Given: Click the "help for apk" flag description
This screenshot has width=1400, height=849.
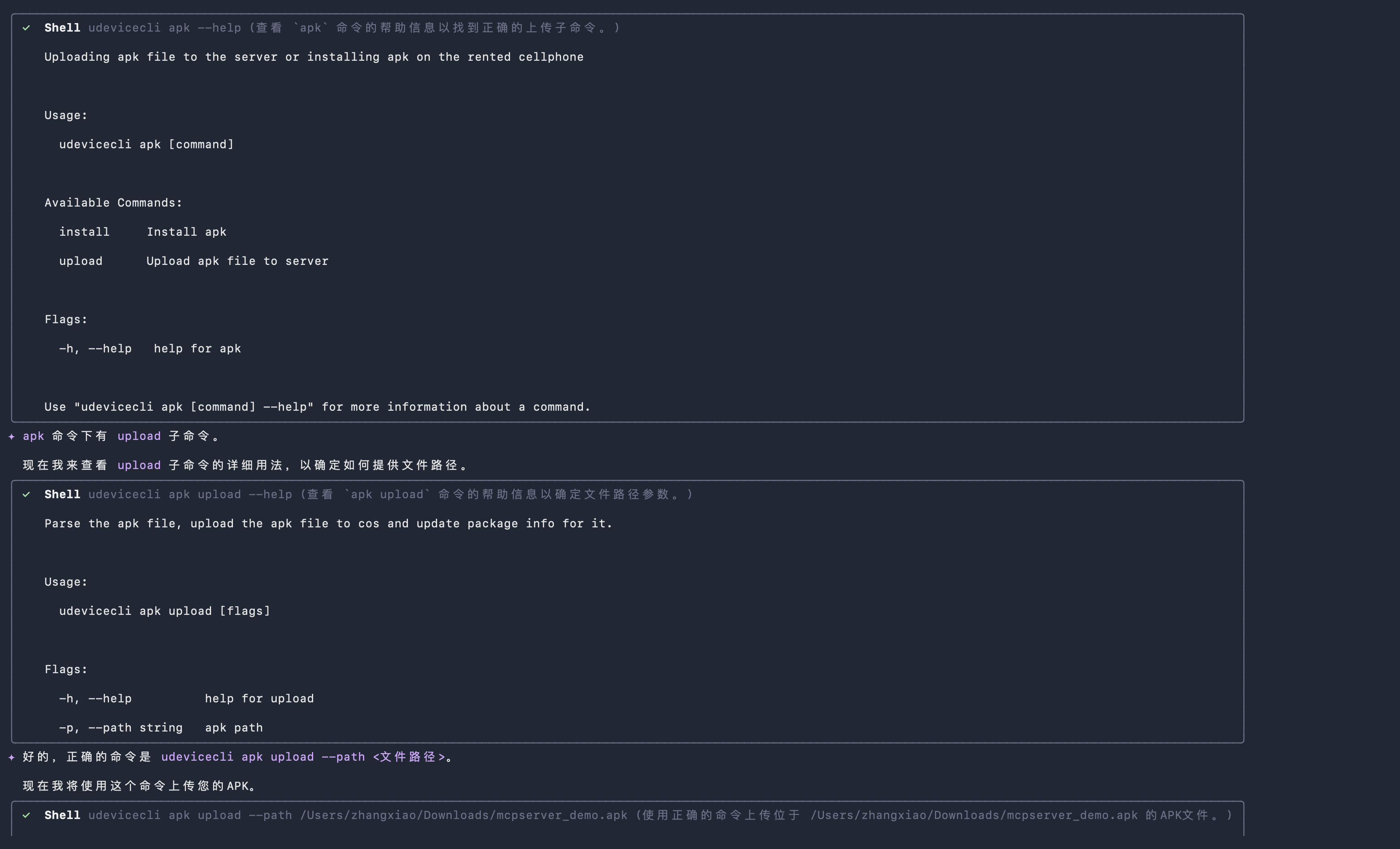Looking at the screenshot, I should (x=197, y=349).
